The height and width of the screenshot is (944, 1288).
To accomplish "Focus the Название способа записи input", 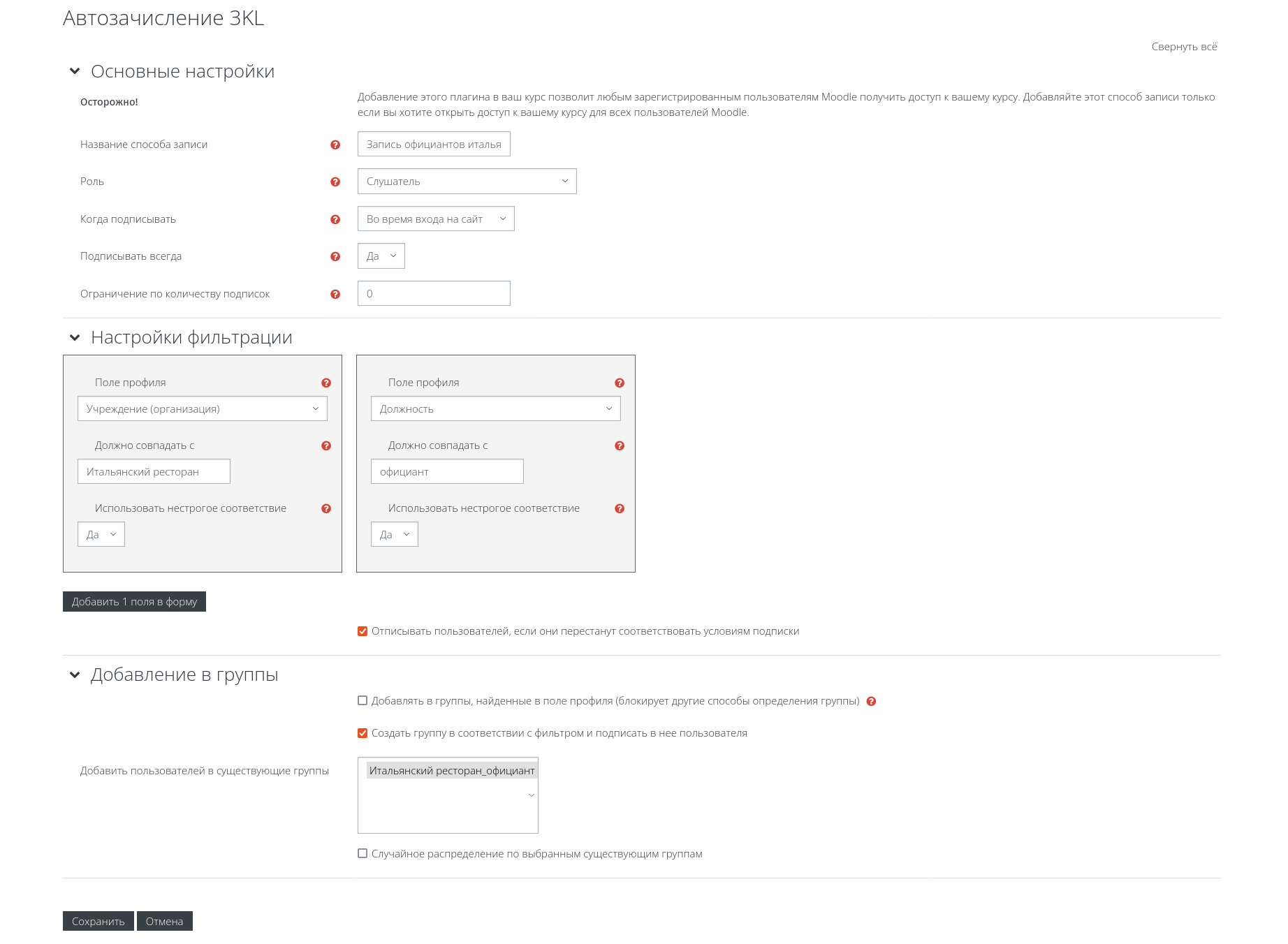I will 434,144.
